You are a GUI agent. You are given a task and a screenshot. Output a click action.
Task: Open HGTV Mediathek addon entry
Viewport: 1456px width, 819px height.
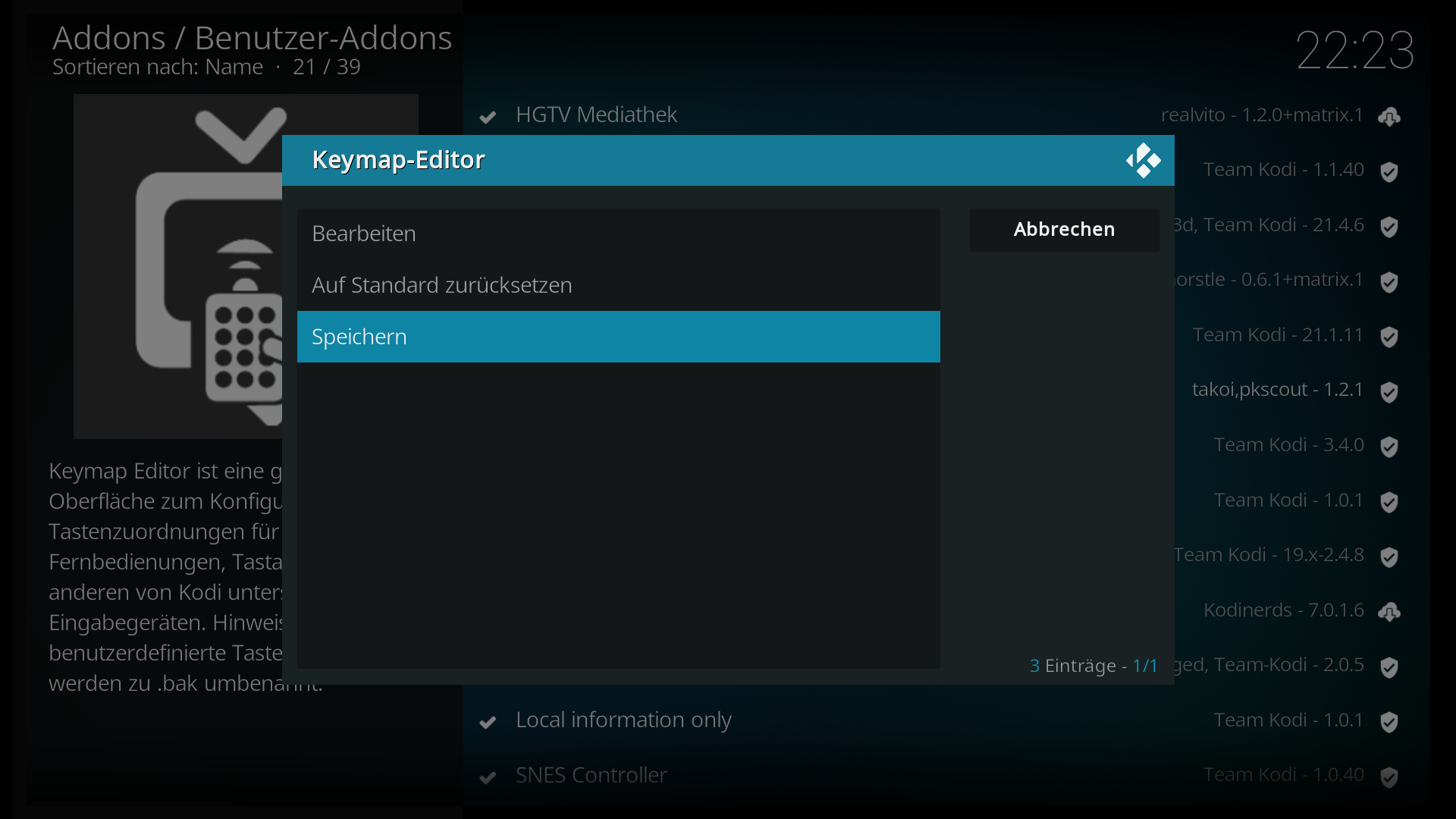tap(940, 115)
